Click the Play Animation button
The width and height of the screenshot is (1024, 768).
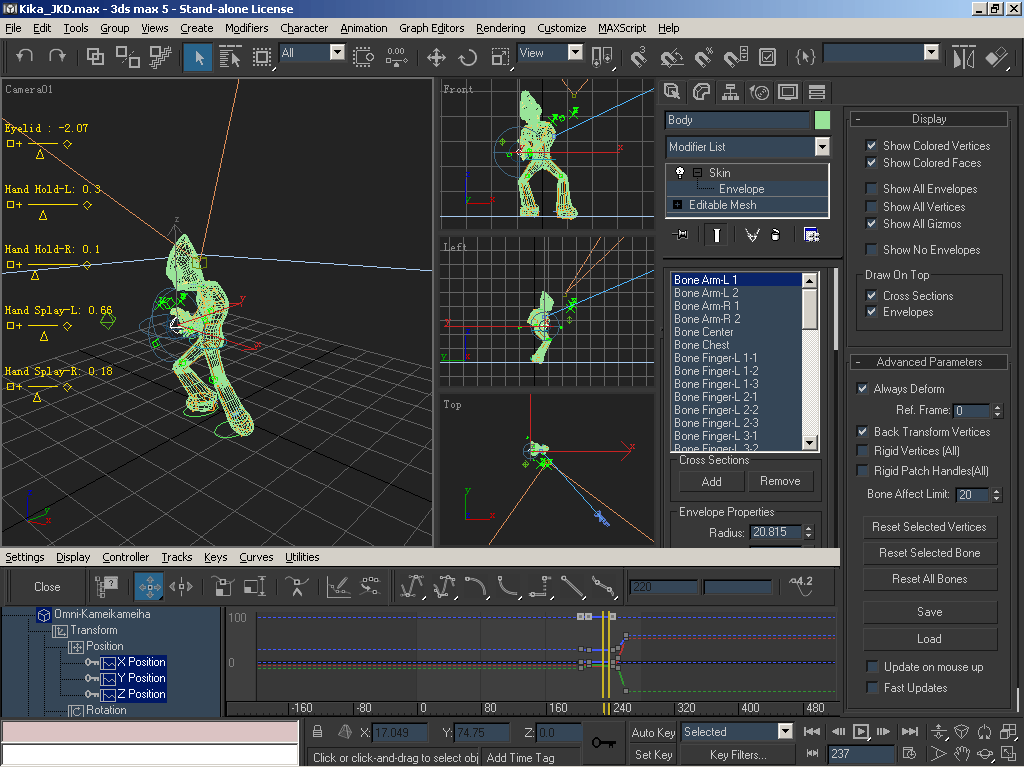pos(861,732)
